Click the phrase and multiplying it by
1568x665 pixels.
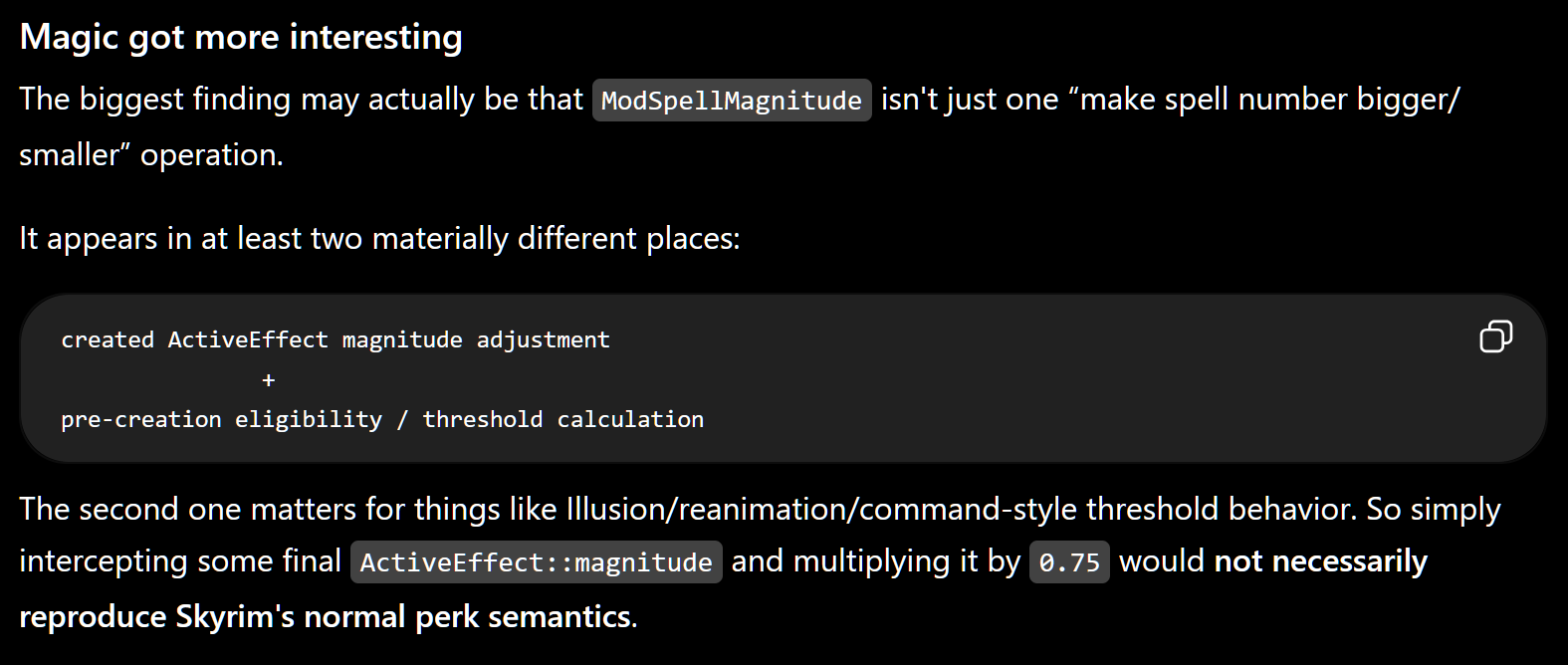tap(876, 561)
